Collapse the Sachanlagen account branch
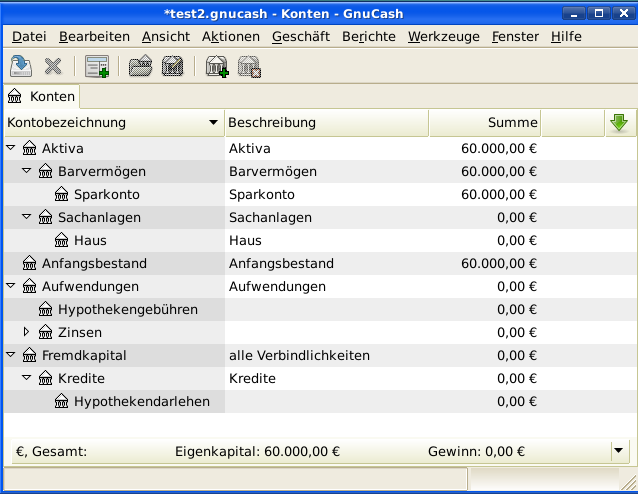 [27, 217]
